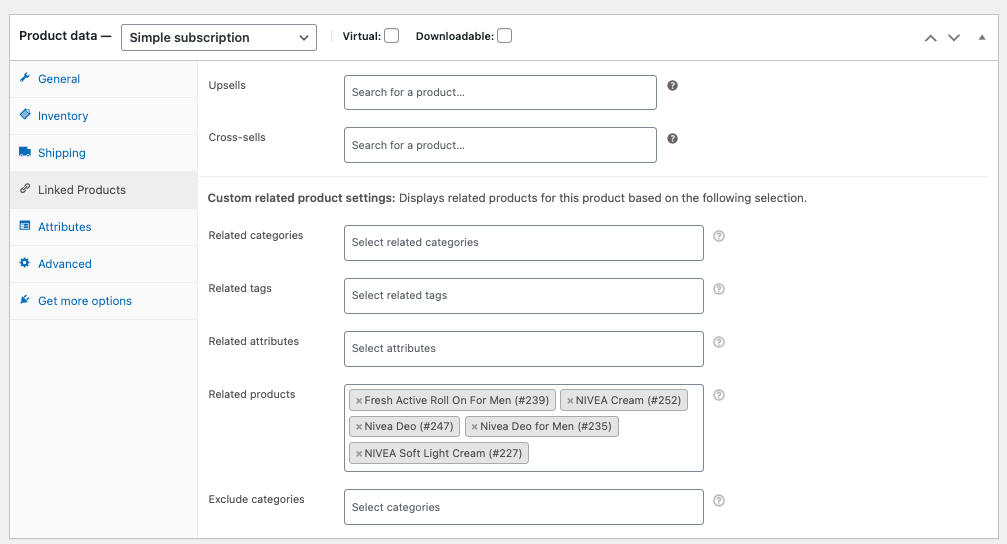Click help icon for Related attributes
Image resolution: width=1007 pixels, height=544 pixels.
(x=719, y=342)
